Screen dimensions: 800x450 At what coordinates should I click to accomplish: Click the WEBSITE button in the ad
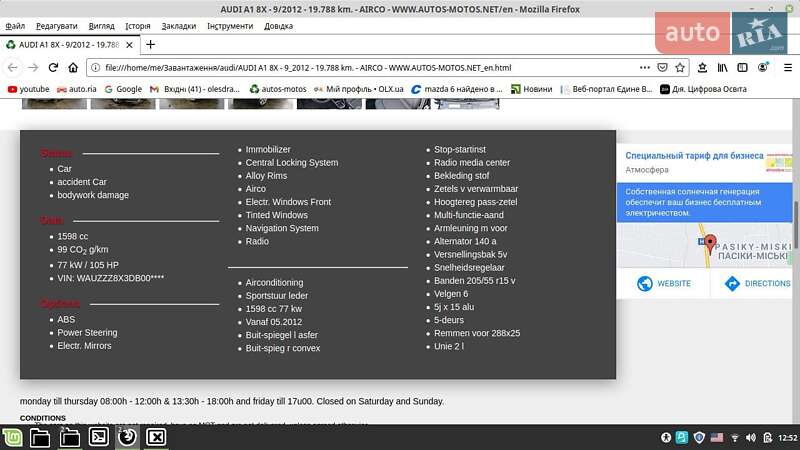coord(664,284)
